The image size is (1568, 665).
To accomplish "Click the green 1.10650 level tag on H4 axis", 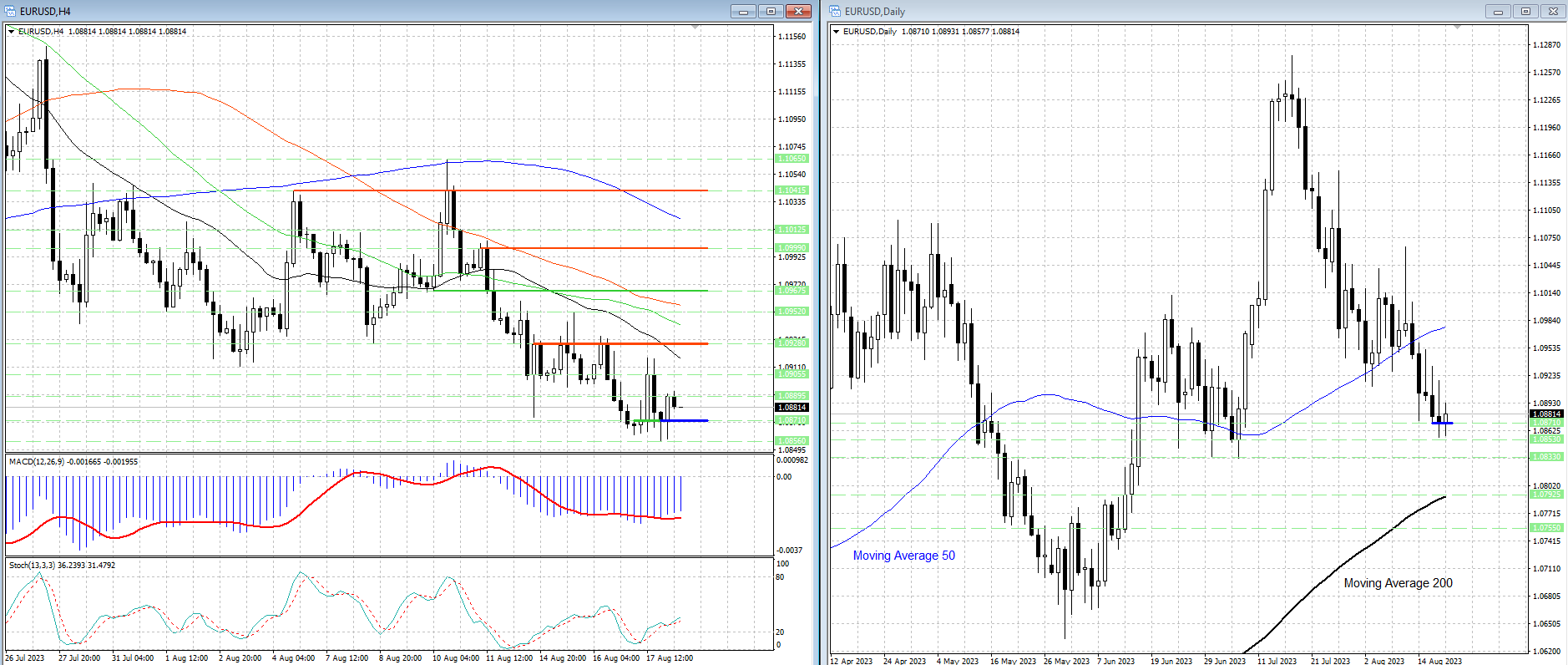I will coord(792,158).
